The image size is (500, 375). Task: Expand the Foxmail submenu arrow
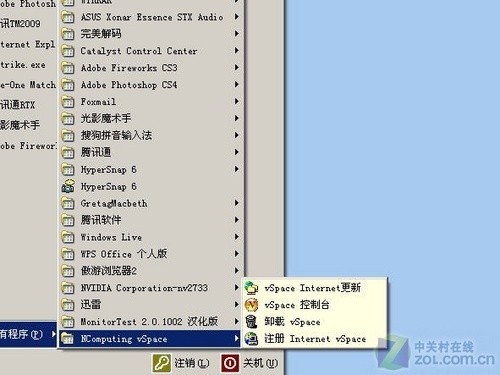[x=236, y=101]
